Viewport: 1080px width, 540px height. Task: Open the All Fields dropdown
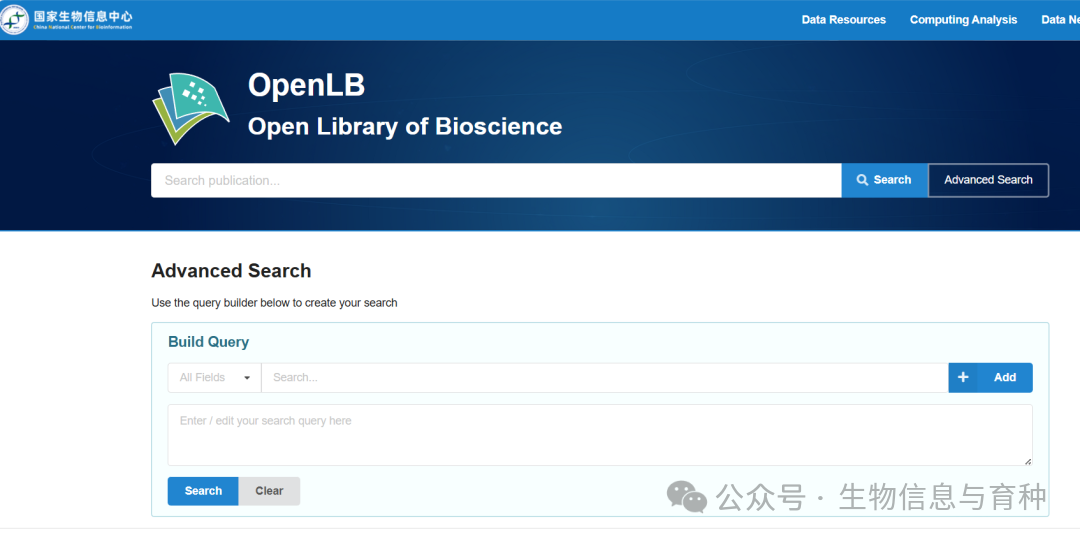point(214,378)
